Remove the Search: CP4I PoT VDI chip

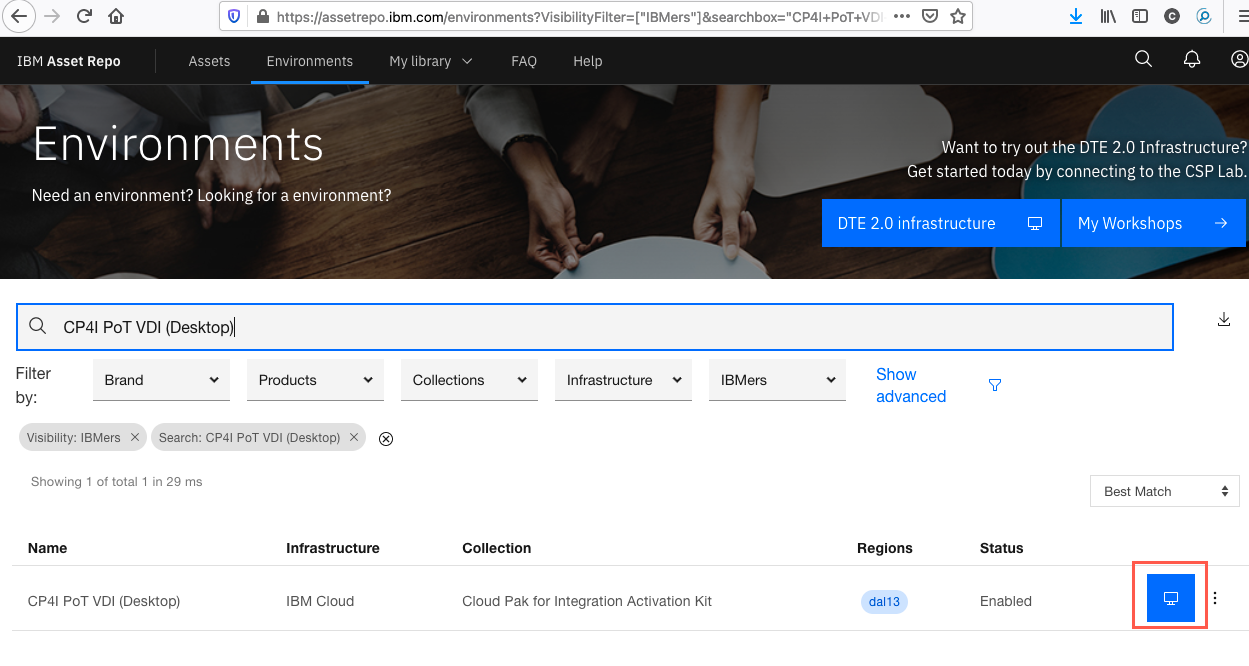(354, 437)
